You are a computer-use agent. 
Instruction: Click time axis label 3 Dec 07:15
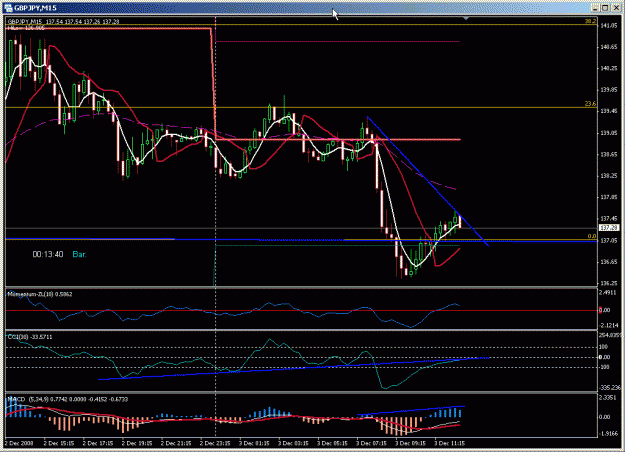[371, 443]
